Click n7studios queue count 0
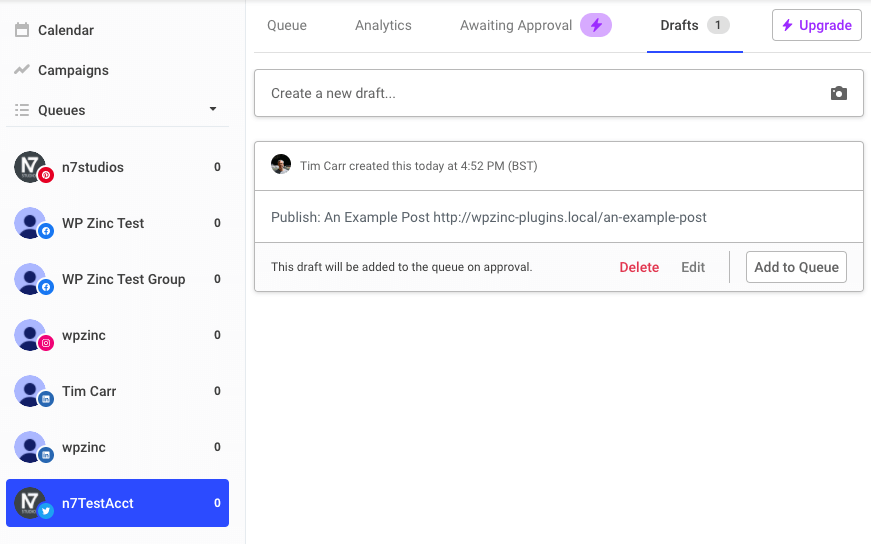This screenshot has height=544, width=871. (217, 167)
